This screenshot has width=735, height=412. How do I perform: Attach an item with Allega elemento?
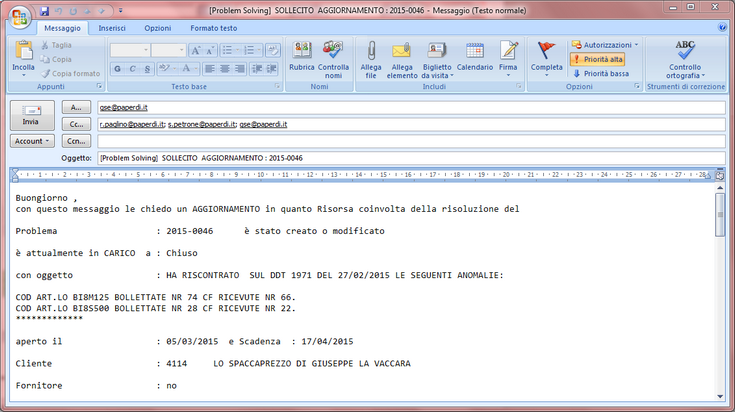[402, 60]
